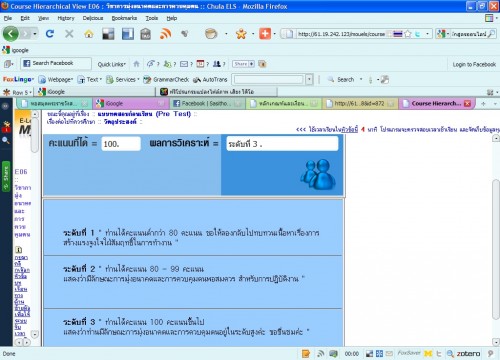Close the Course Hierarchical tab
Viewport: 500px width, 360px height.
[x=467, y=104]
